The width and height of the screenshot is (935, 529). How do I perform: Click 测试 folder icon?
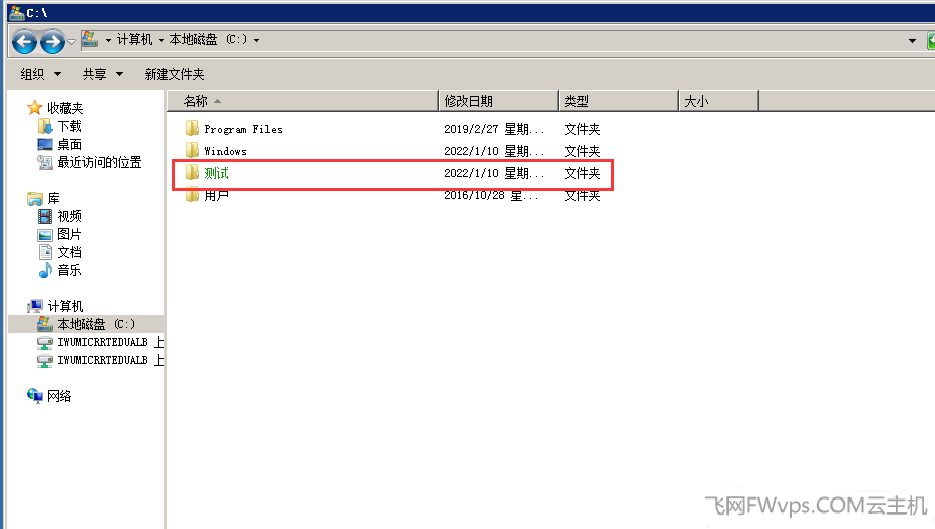pos(192,172)
